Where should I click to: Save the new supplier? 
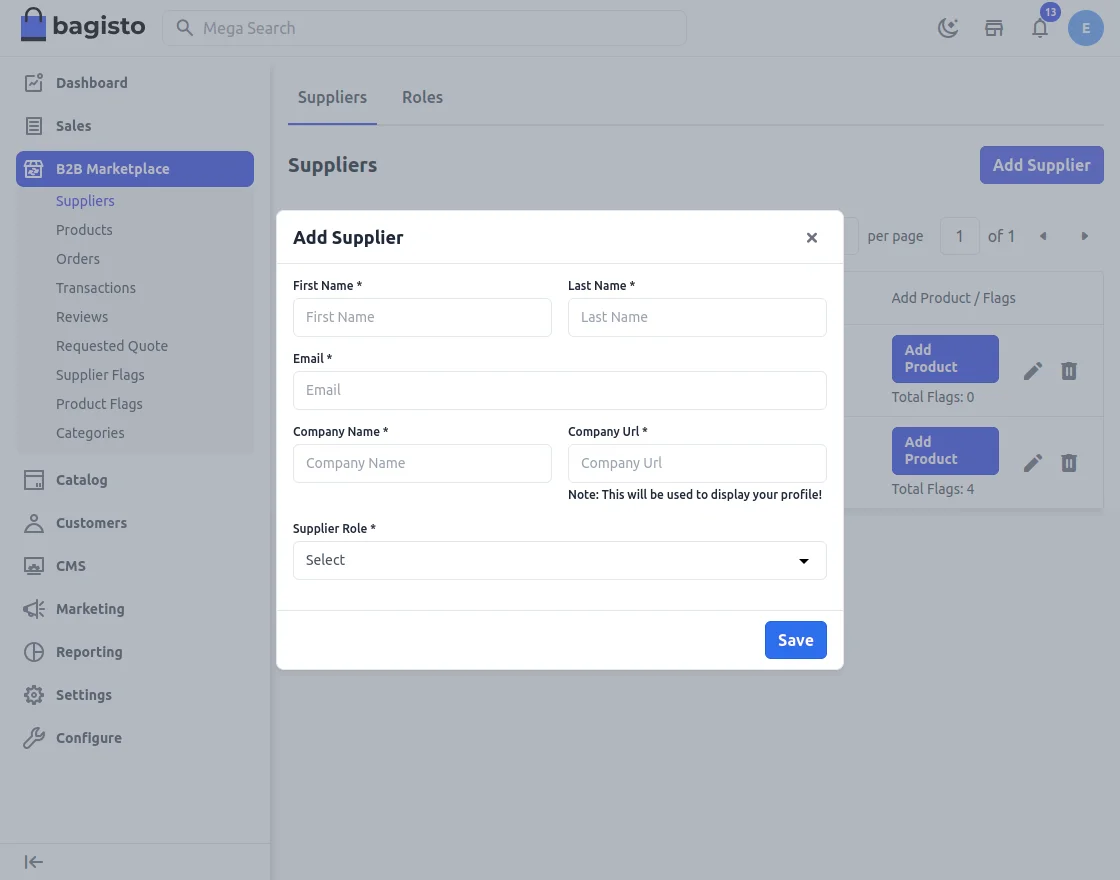click(795, 639)
